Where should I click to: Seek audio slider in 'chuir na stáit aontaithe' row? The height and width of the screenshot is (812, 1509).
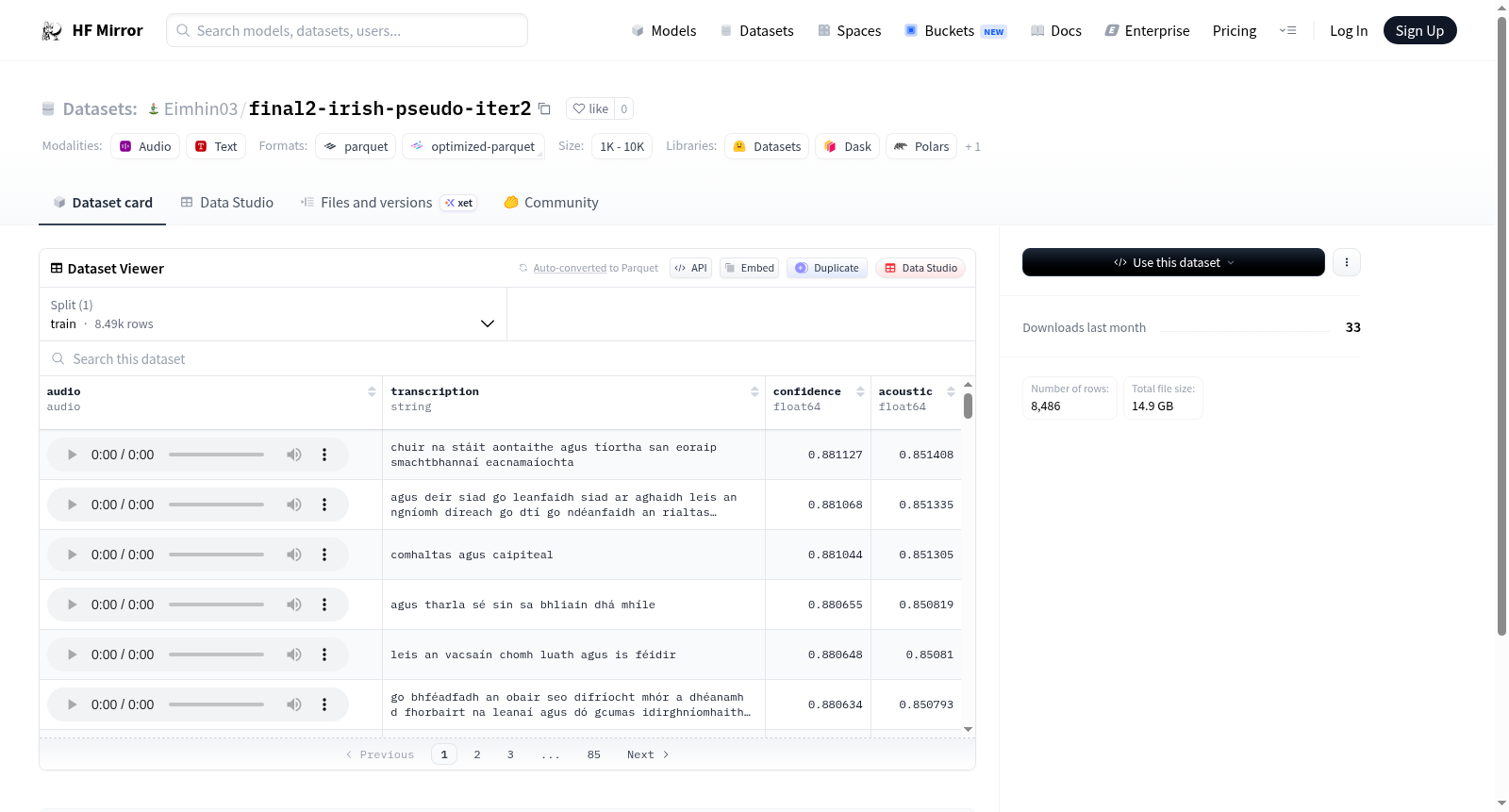point(216,455)
